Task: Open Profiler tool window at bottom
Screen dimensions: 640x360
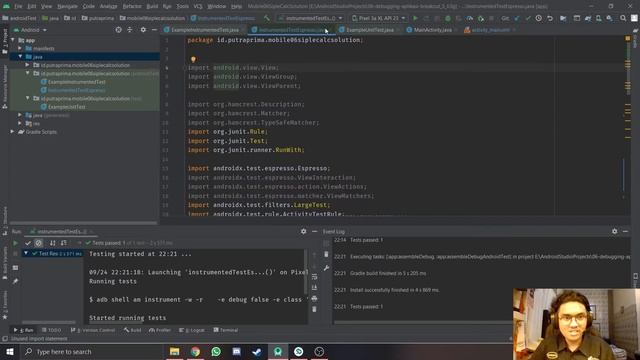Action: 160,330
